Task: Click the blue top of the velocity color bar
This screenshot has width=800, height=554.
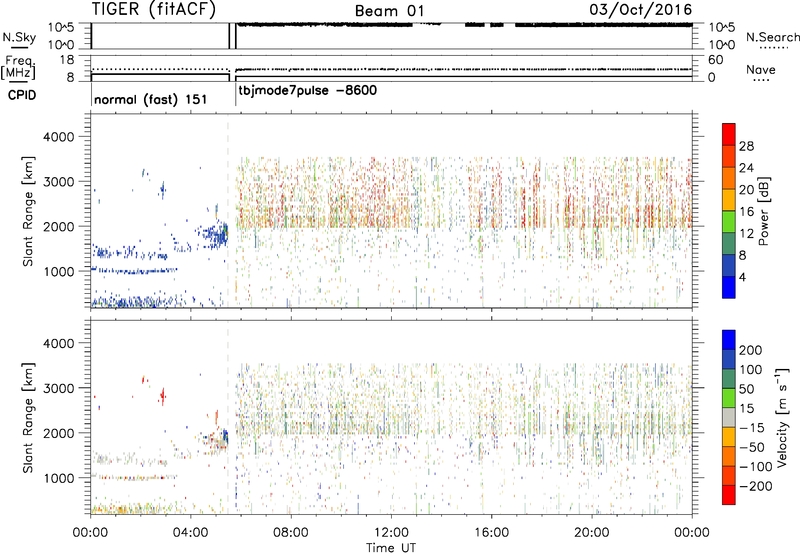Action: pos(729,339)
